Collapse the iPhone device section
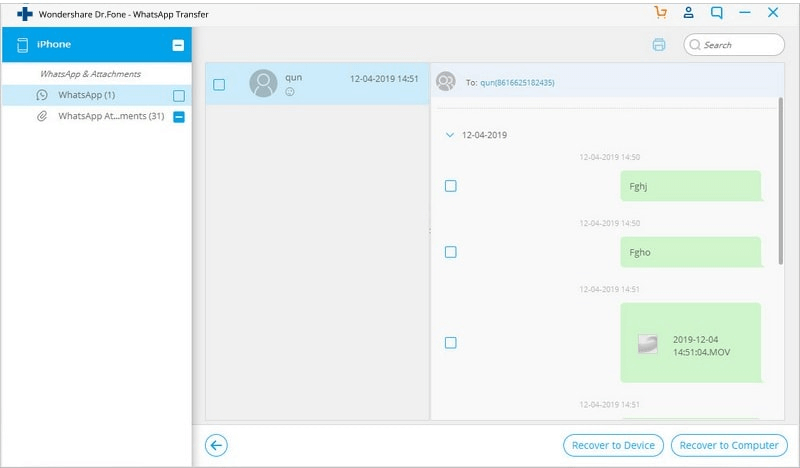Viewport: 800px width, 468px height. point(178,45)
